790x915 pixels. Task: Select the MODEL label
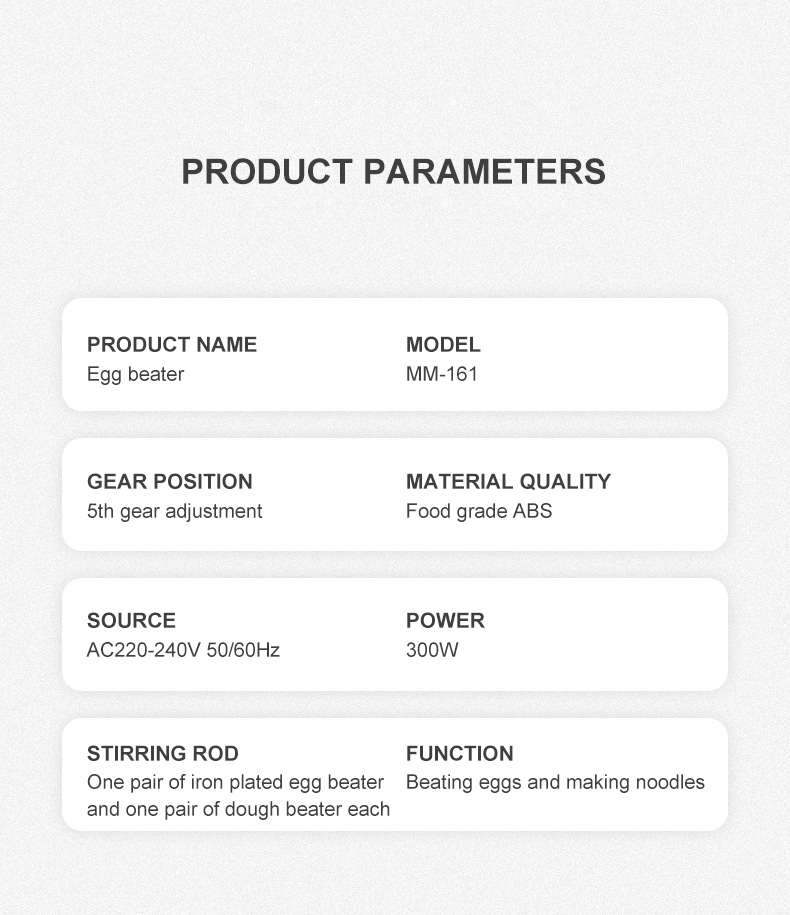pos(443,345)
